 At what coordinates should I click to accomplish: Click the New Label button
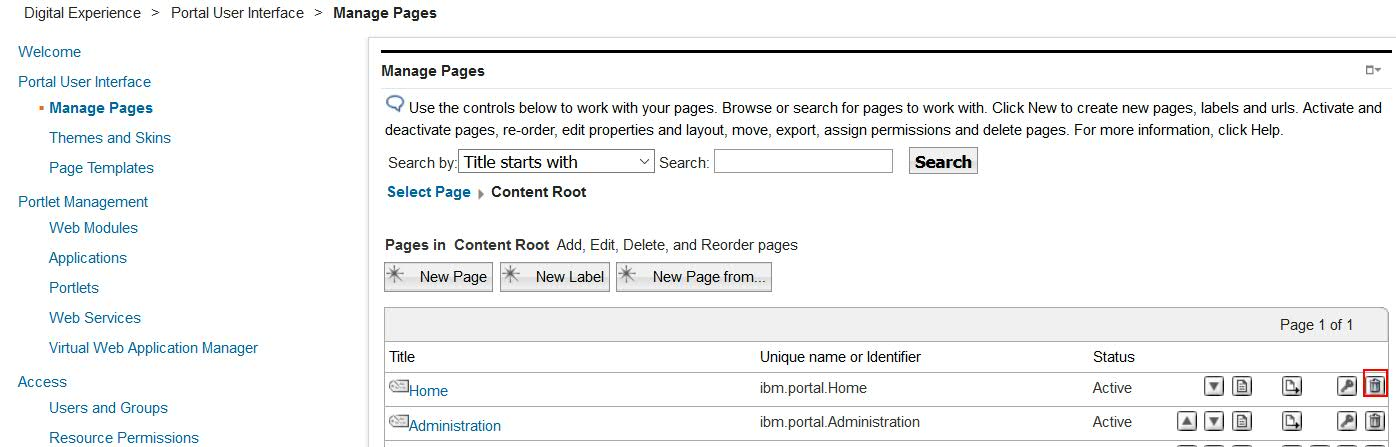pos(555,277)
